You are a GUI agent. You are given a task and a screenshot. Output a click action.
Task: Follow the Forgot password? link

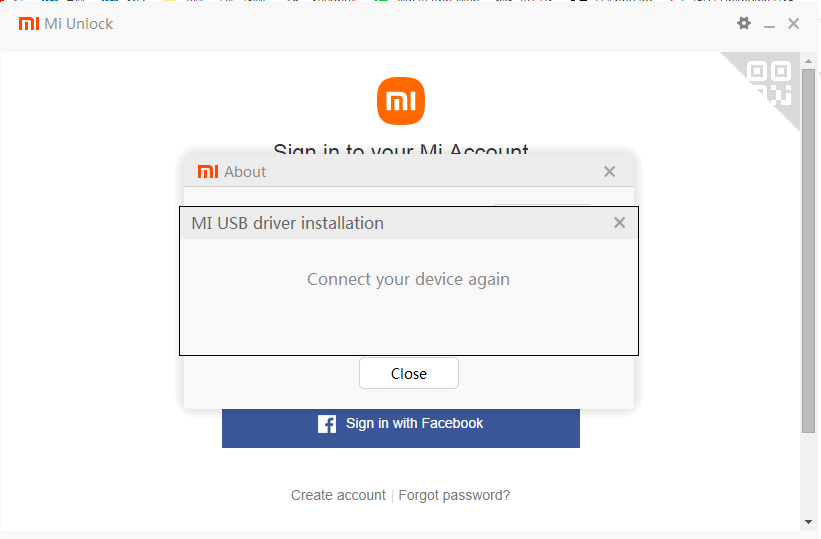(454, 495)
